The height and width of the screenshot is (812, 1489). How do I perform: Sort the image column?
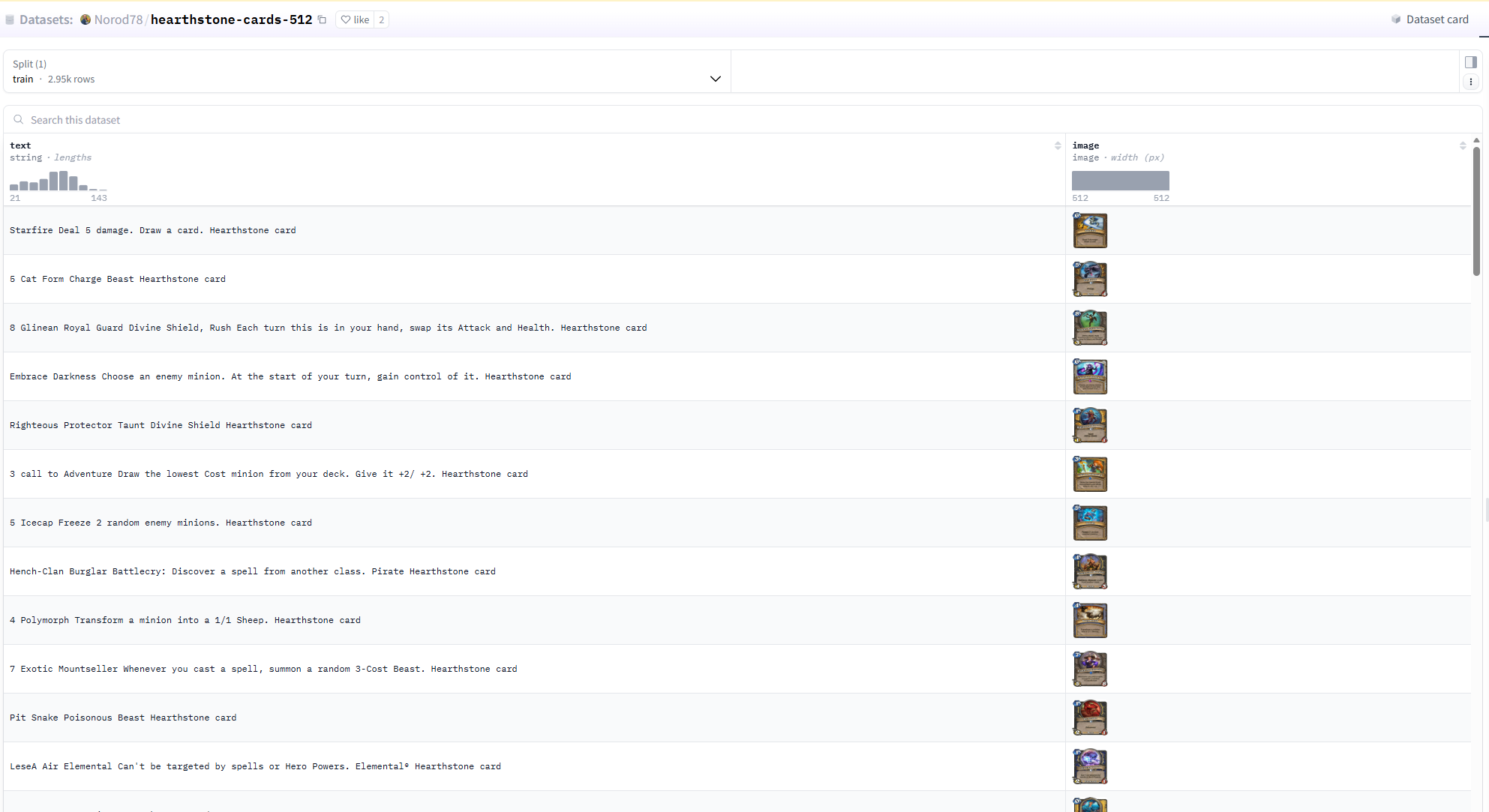(x=1462, y=145)
